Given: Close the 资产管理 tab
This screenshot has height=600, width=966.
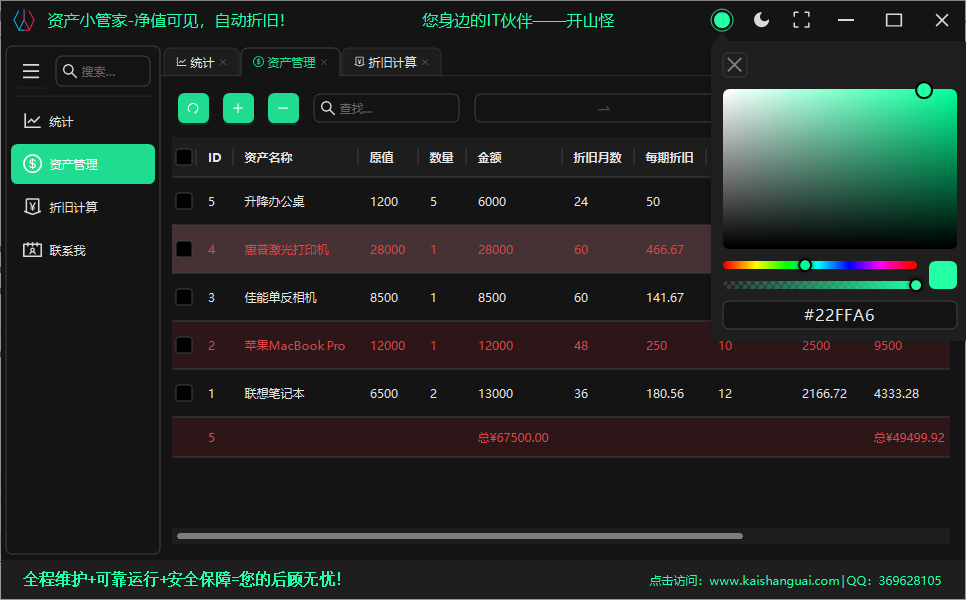Looking at the screenshot, I should [x=324, y=62].
